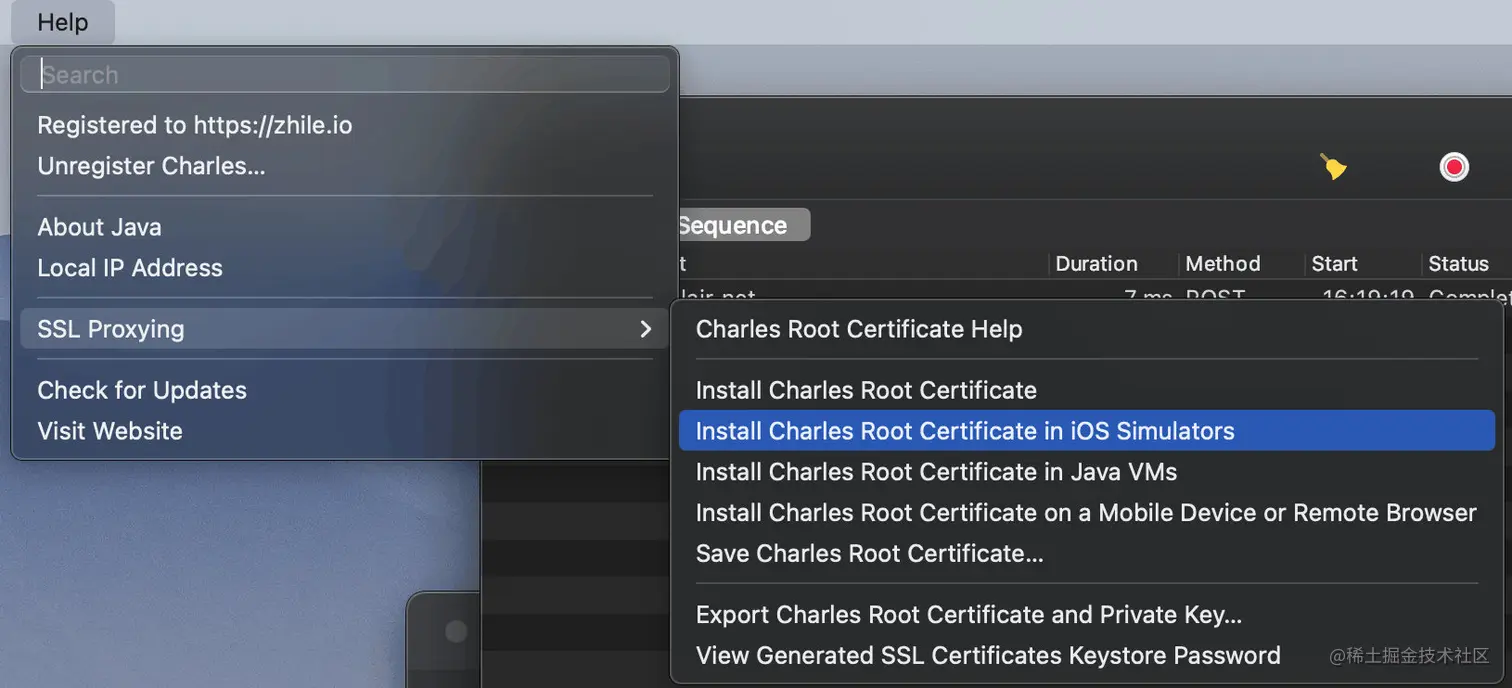Screen dimensions: 1512x688
Task: Choose Save Charles Root Certificate…
Action: [1087, 554]
